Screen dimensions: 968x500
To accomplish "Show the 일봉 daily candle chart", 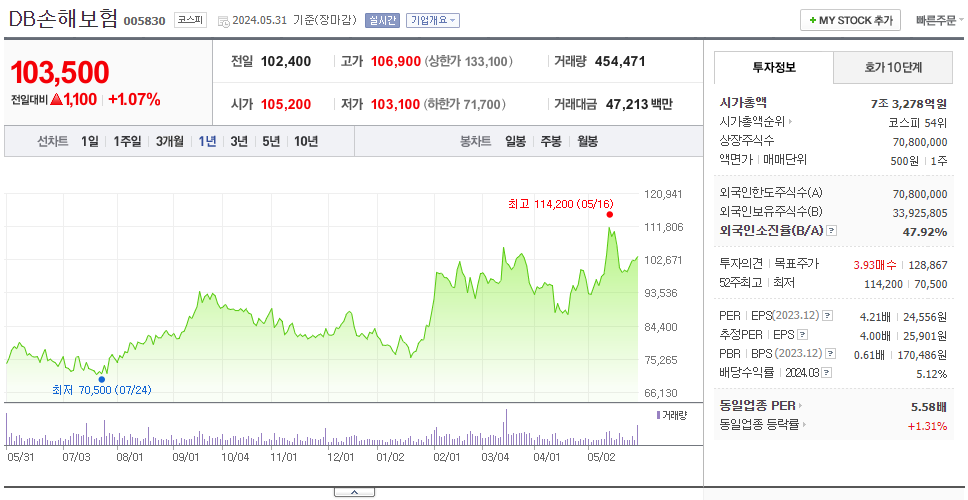I will tap(515, 141).
